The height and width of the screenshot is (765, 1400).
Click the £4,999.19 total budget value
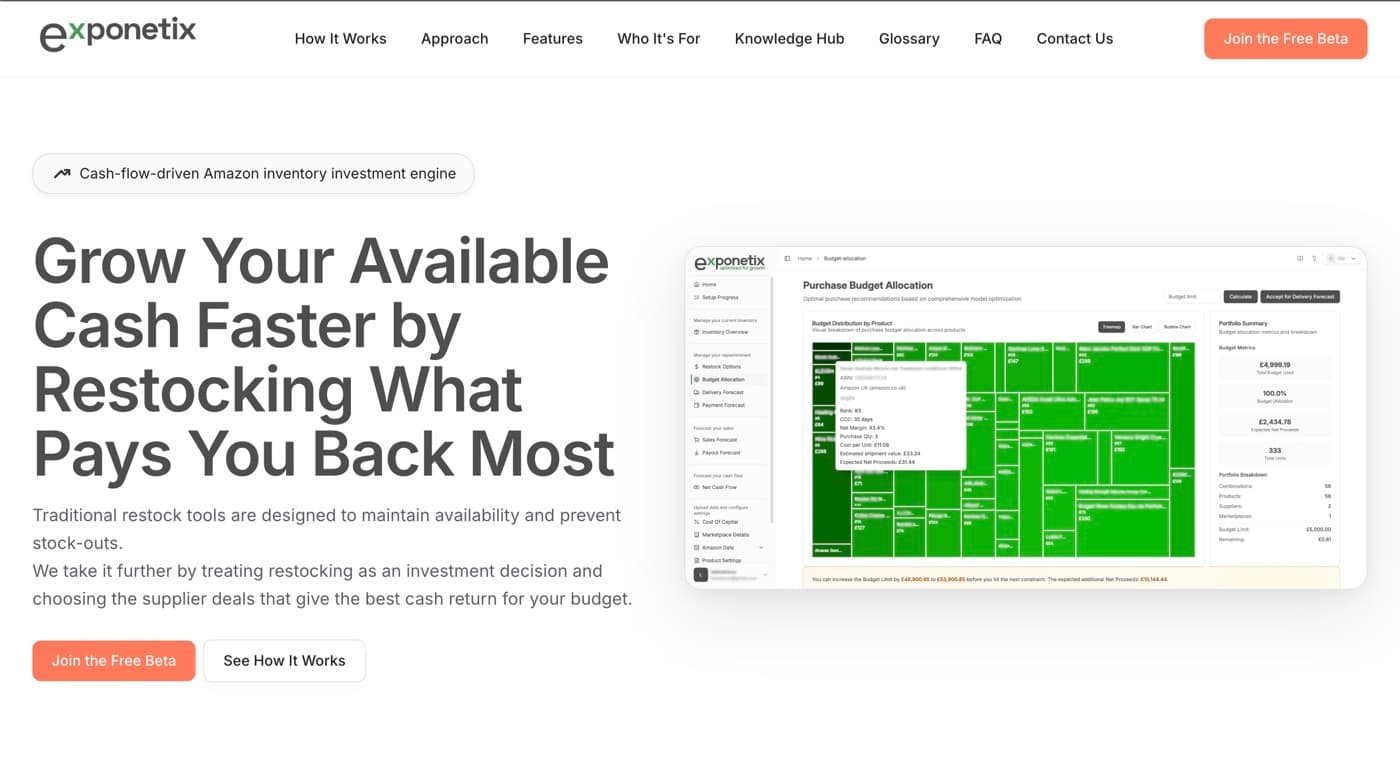pyautogui.click(x=1275, y=365)
